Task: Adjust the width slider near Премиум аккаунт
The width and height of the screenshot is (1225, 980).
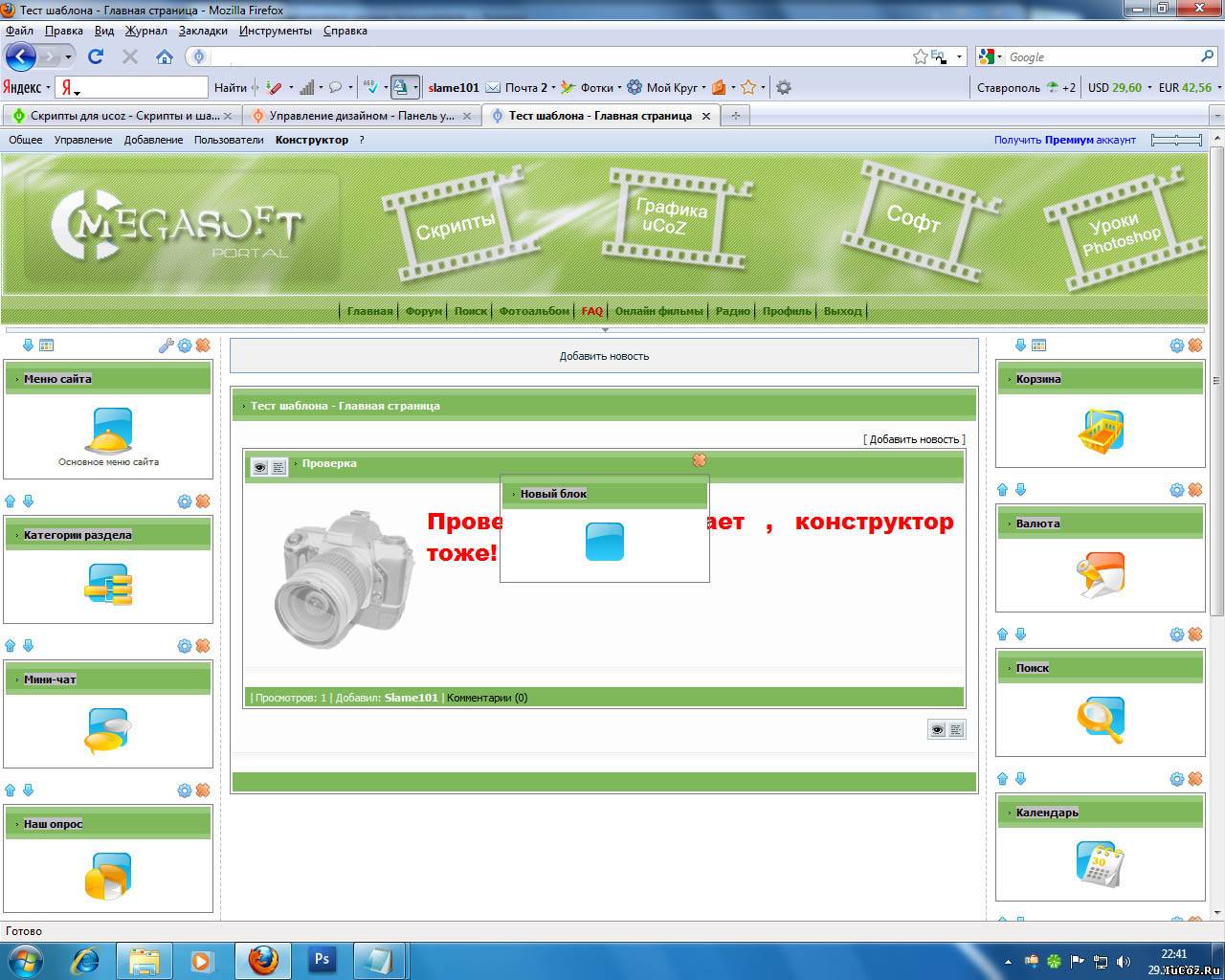Action: [x=1176, y=140]
